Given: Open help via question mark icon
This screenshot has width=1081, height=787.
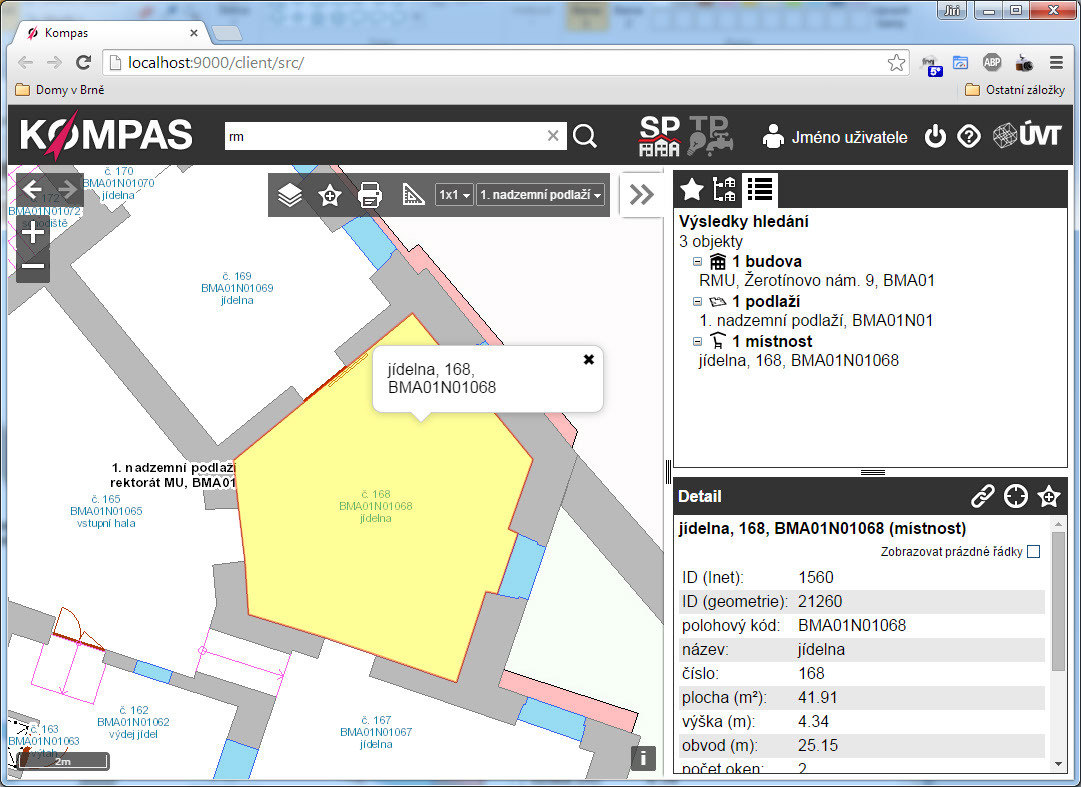Looking at the screenshot, I should [968, 137].
